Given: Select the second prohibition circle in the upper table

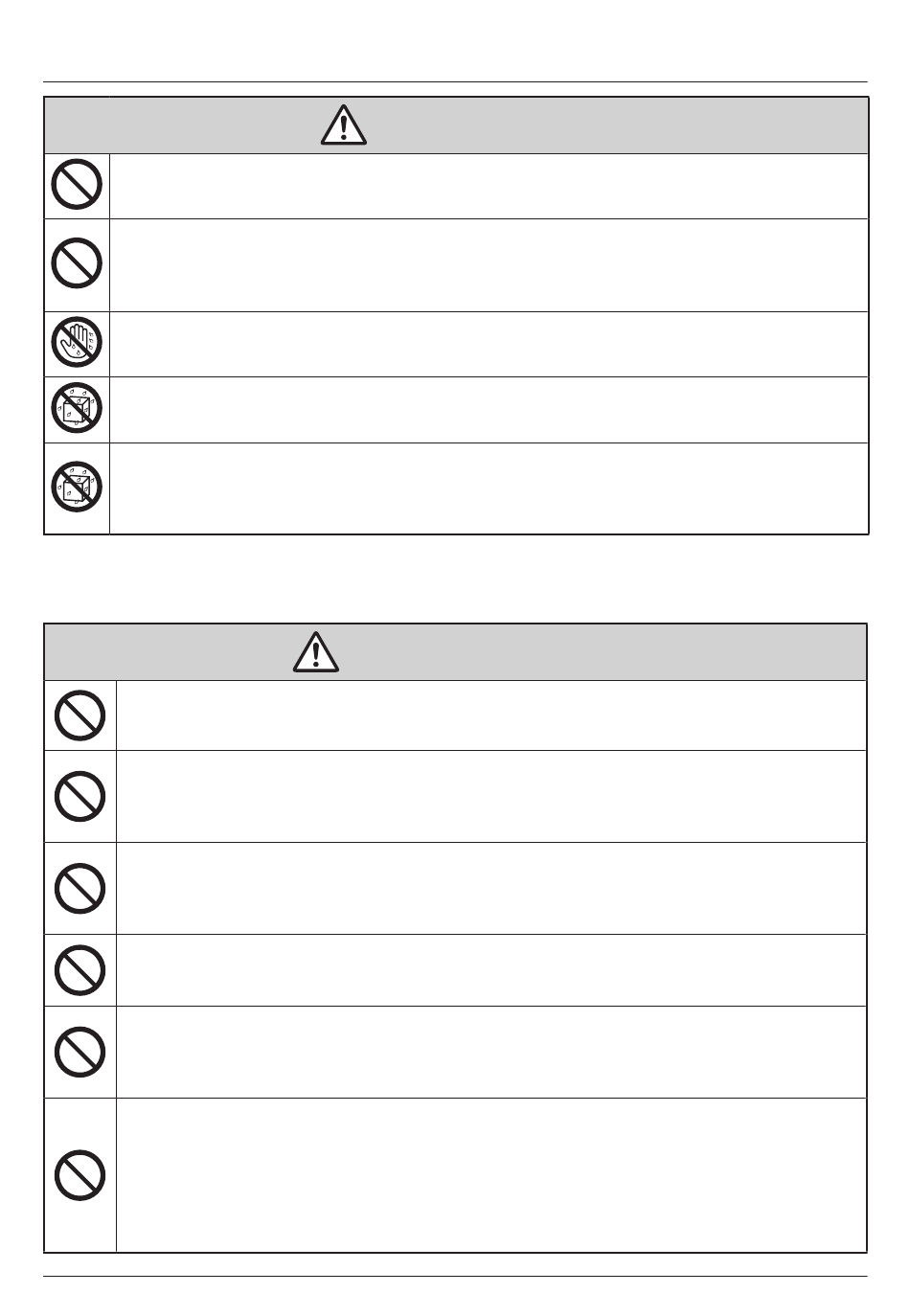Looking at the screenshot, I should [x=78, y=263].
